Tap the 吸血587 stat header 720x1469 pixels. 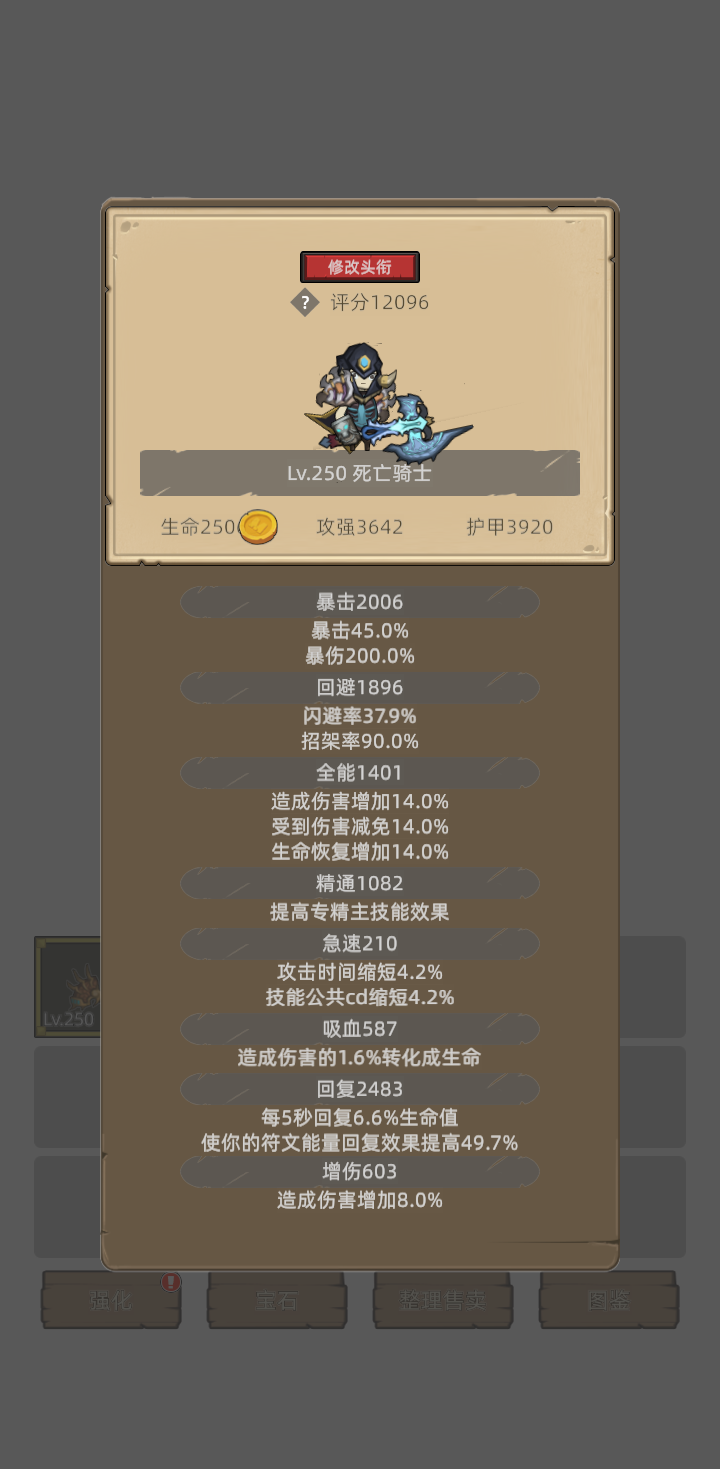coord(360,1029)
